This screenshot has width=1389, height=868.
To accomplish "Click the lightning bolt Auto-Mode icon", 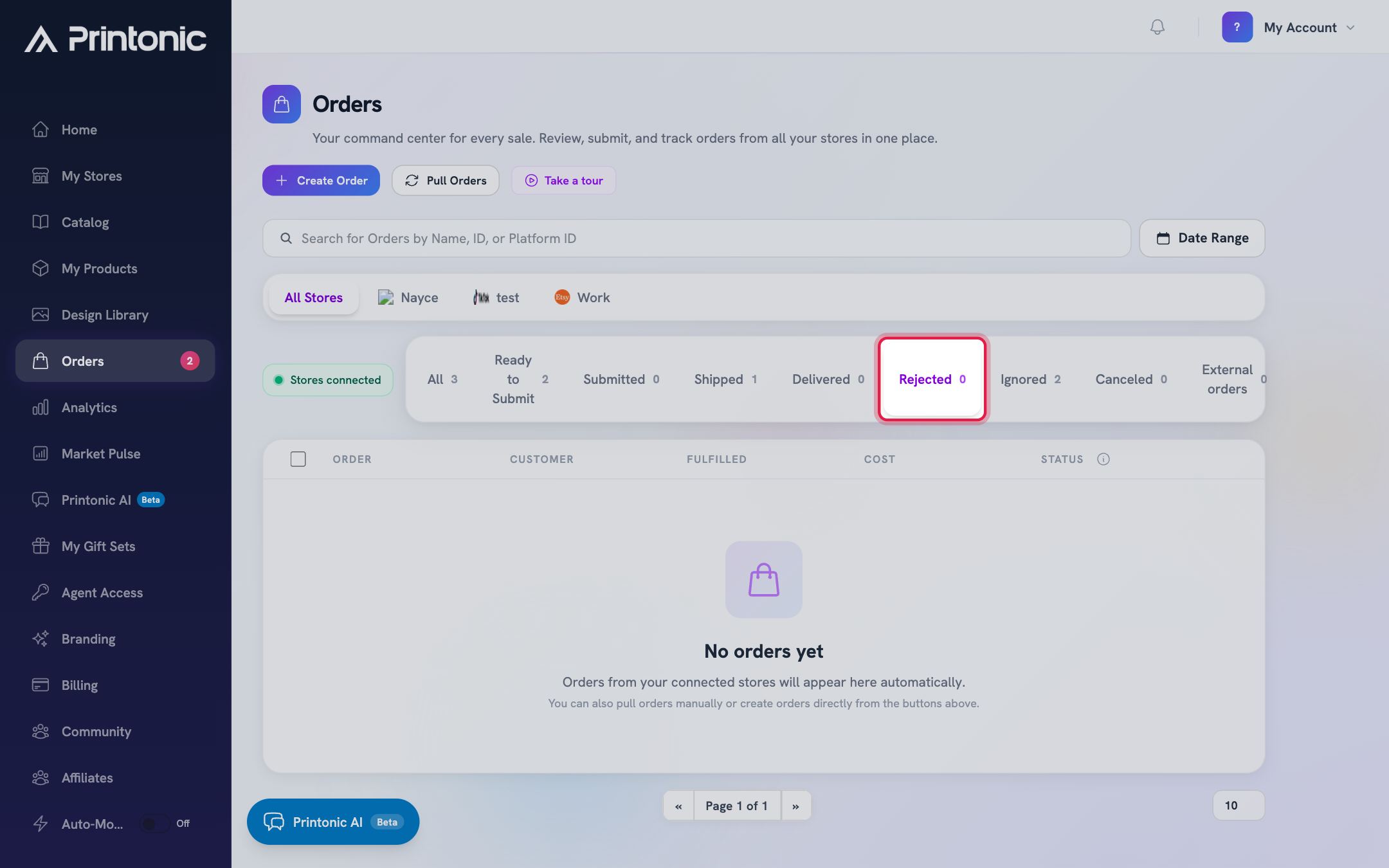I will (x=41, y=824).
